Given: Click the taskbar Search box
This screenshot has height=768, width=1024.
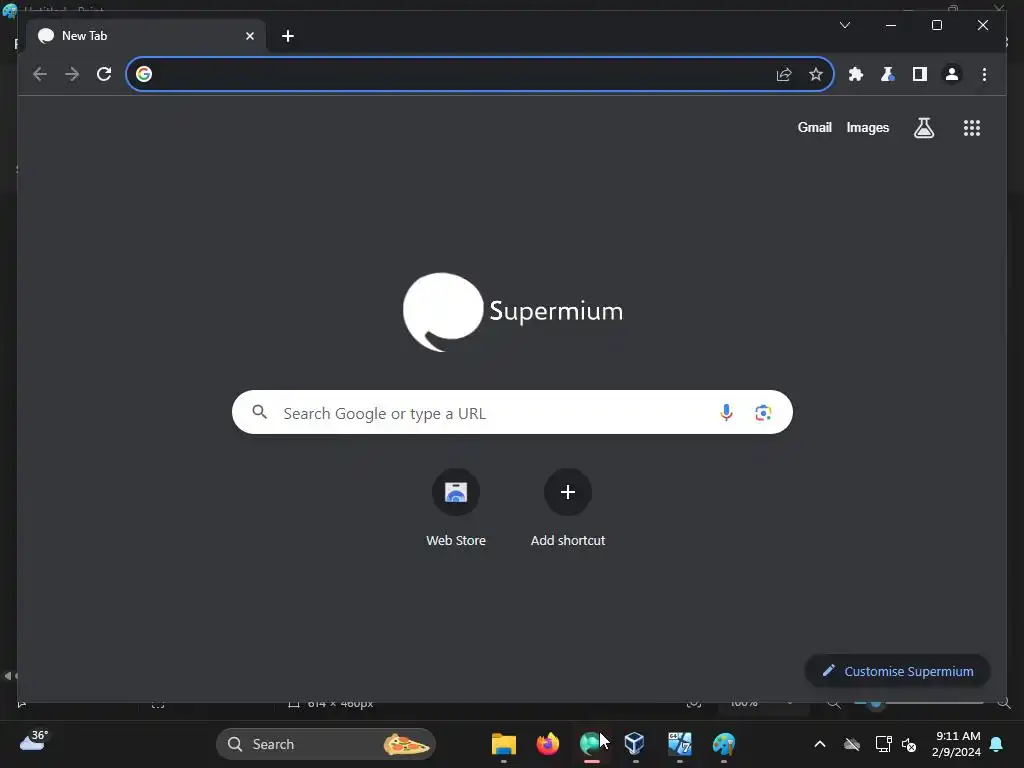Looking at the screenshot, I should [x=326, y=744].
